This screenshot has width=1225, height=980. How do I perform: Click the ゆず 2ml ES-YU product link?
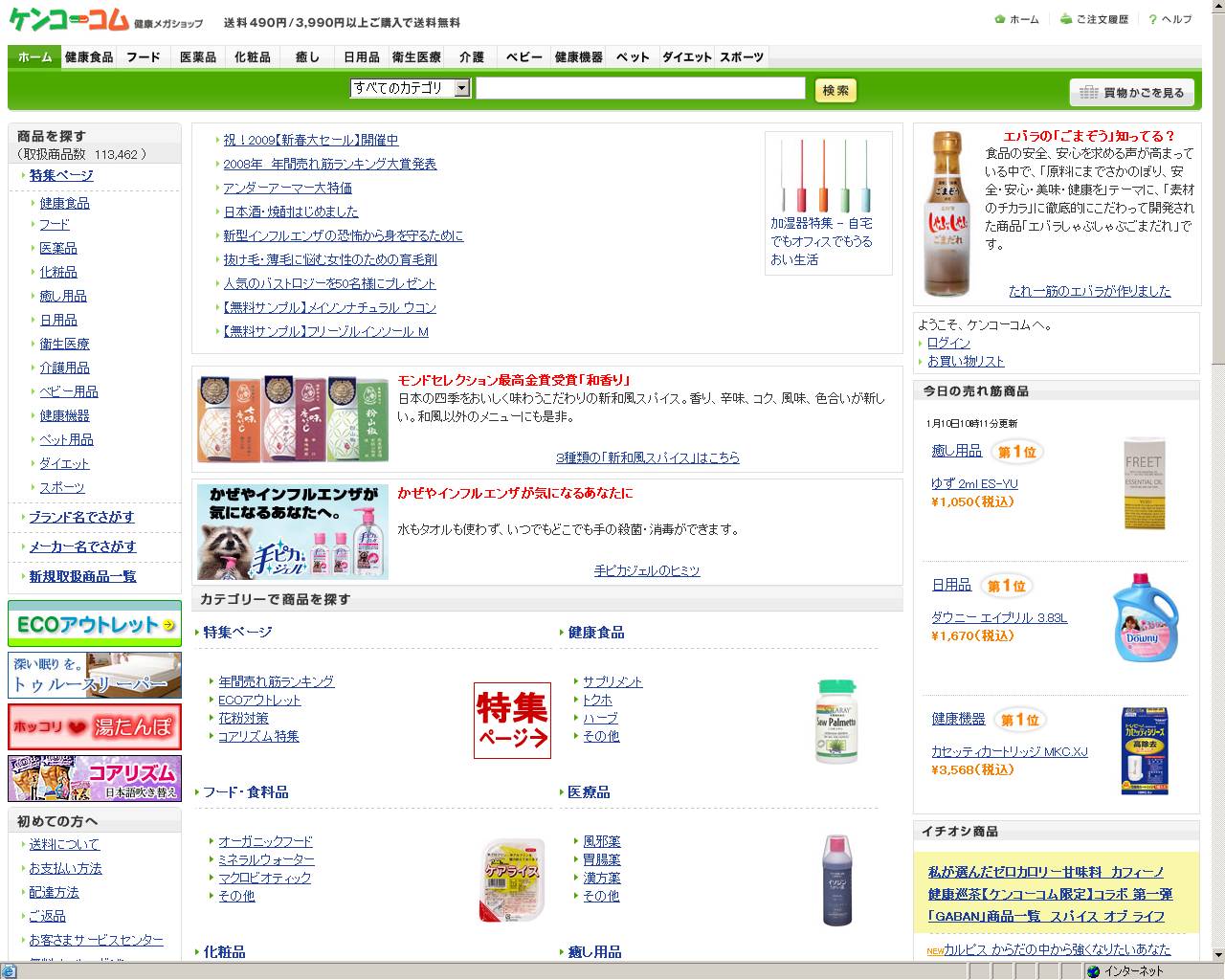point(974,483)
